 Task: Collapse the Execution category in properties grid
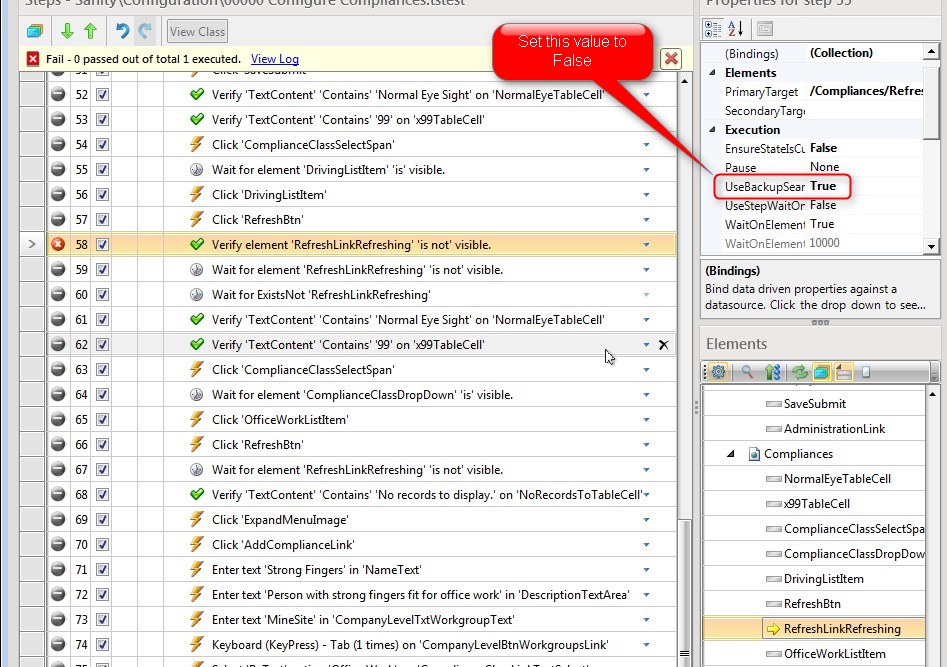712,129
